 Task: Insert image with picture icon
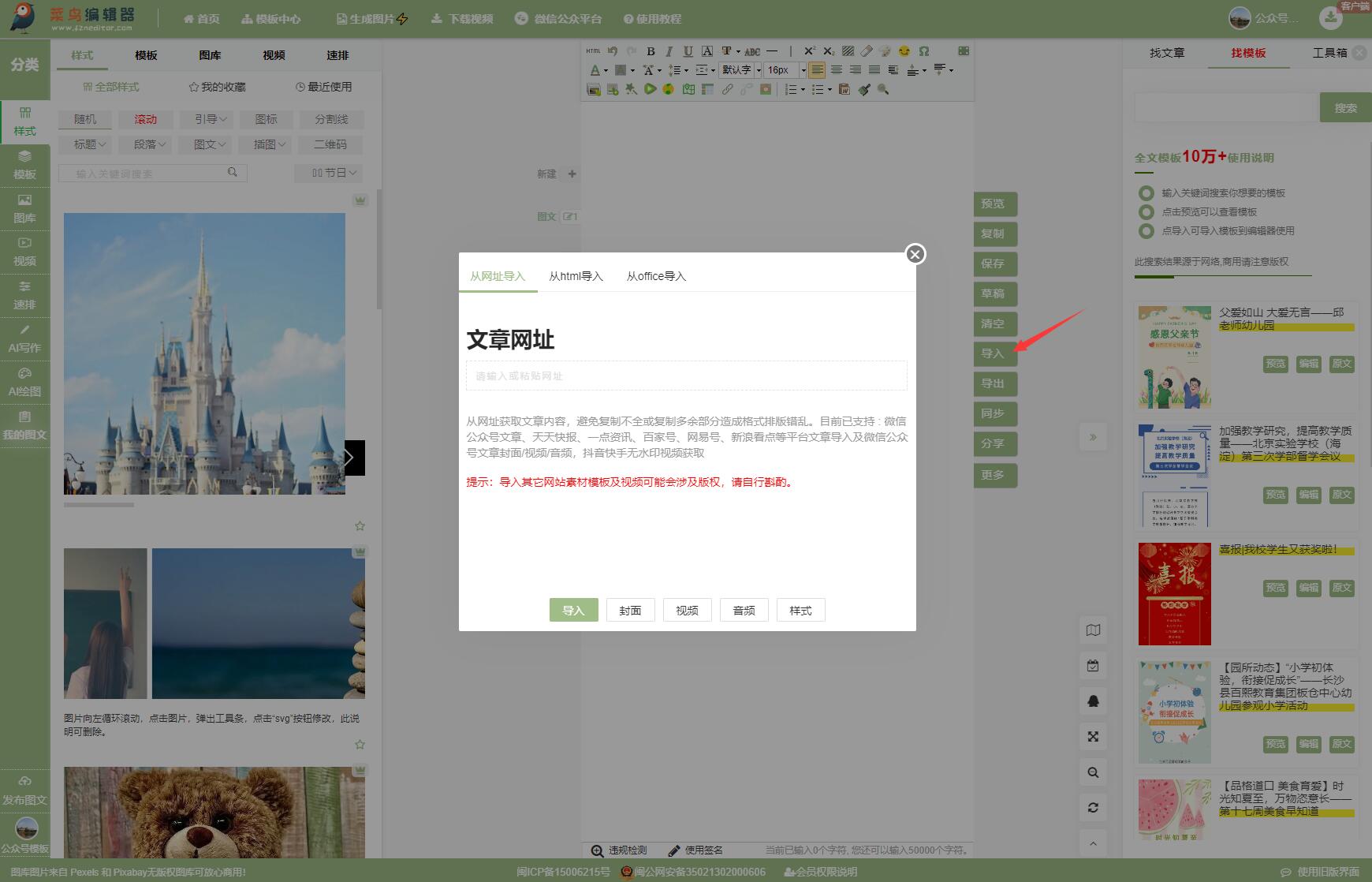(x=594, y=89)
